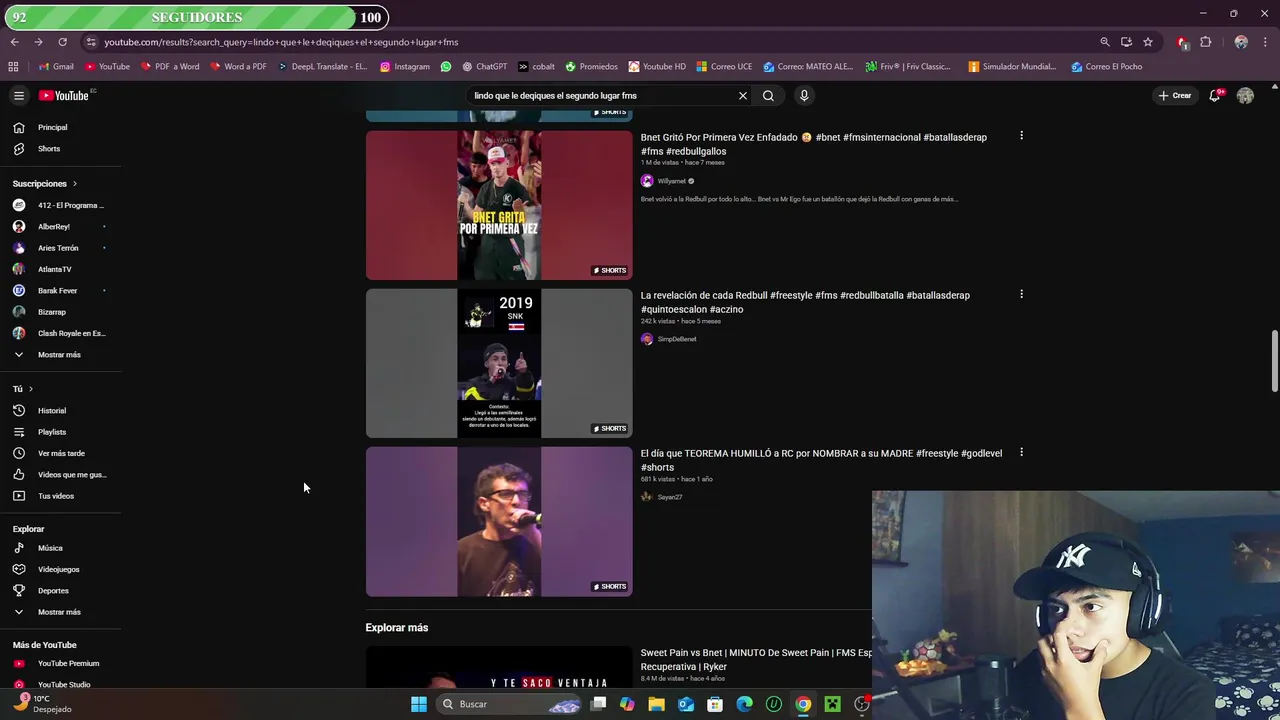Open options for TEOREMA HUMILLÓ a RC video
Screen dimensions: 1280x720
click(x=1021, y=452)
